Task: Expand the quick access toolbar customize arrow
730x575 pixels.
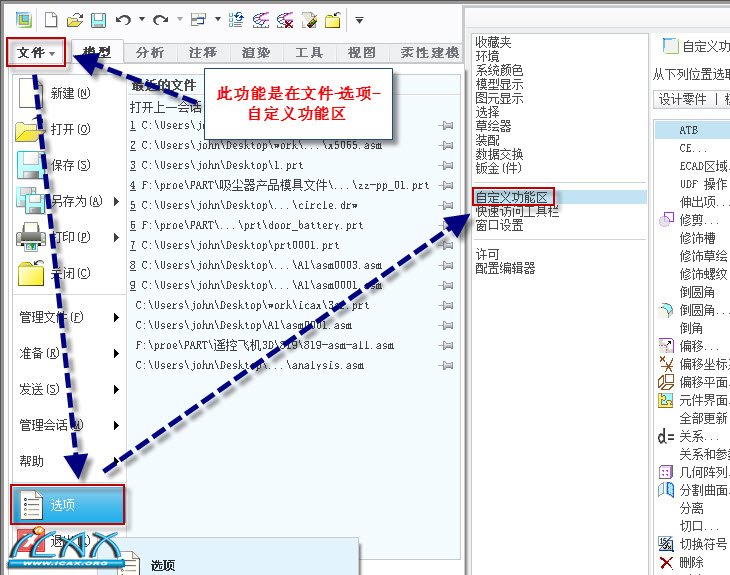Action: click(359, 20)
